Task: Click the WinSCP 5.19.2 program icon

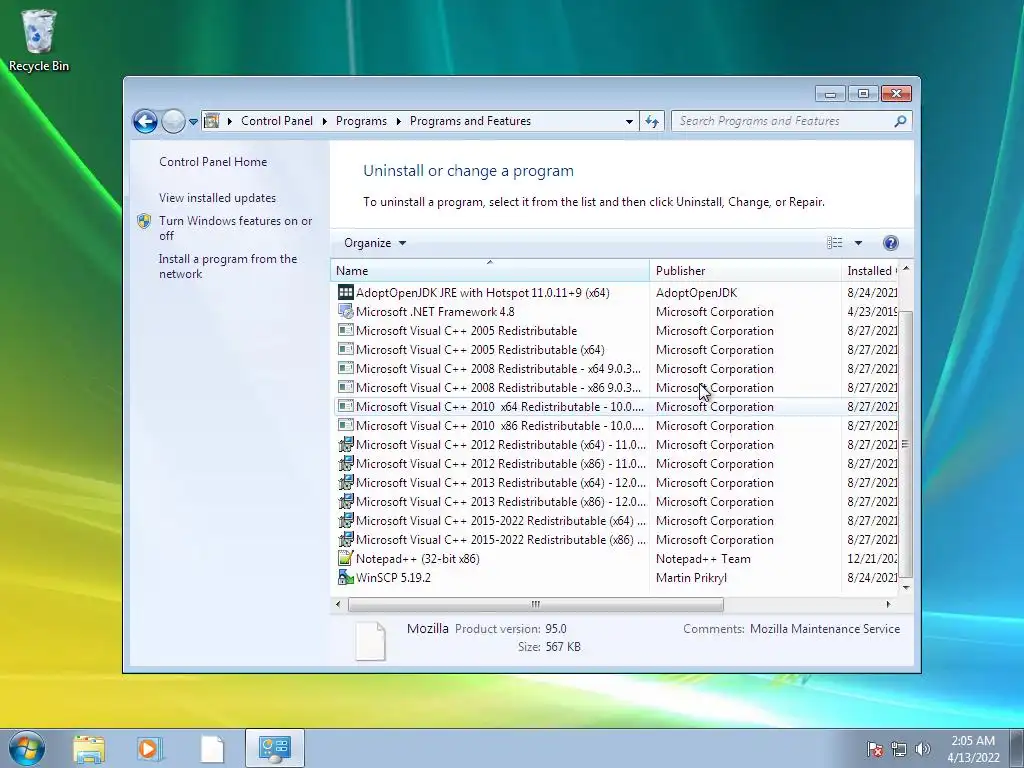Action: click(345, 577)
